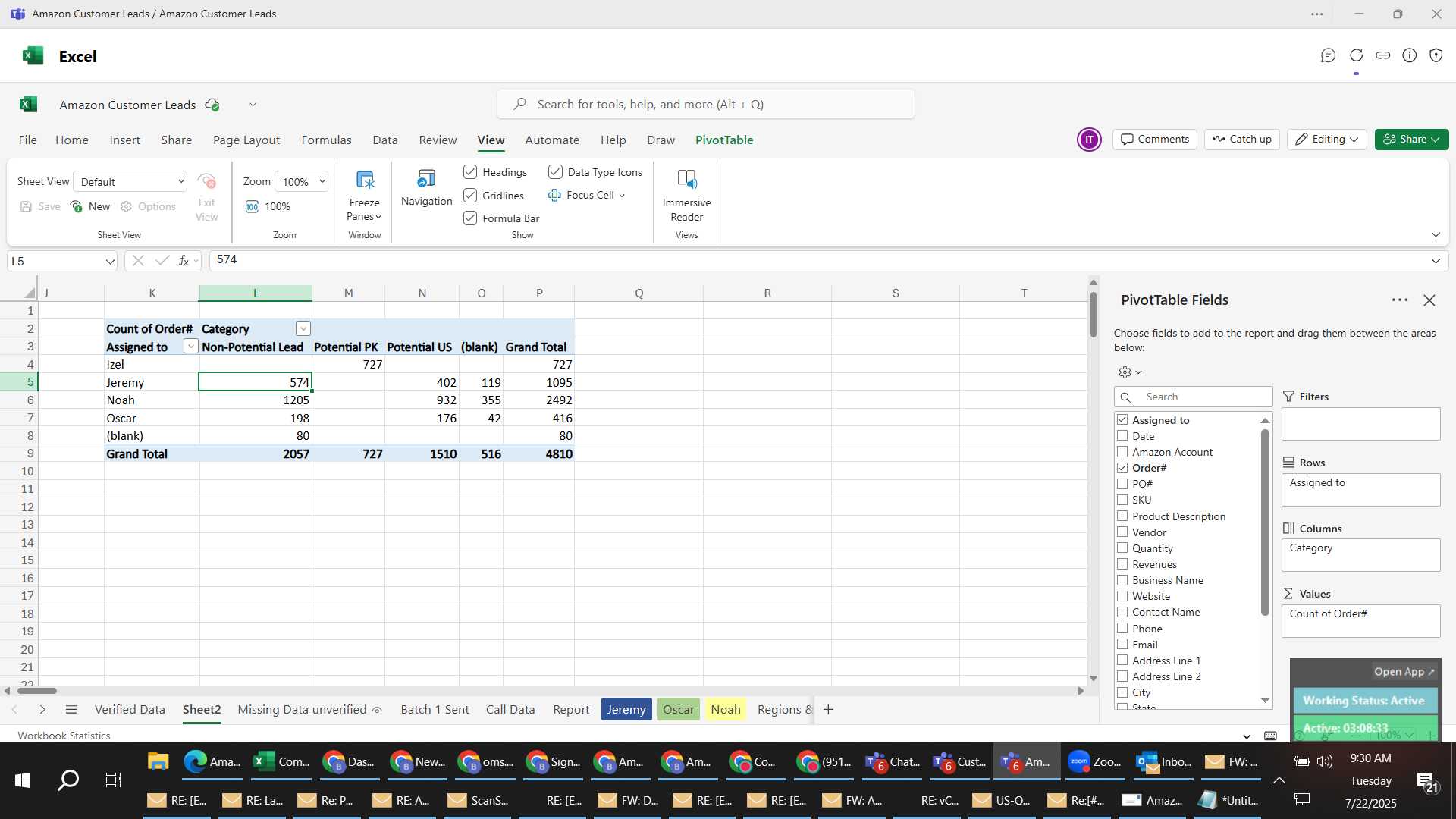Click the insert function fx icon
Image resolution: width=1456 pixels, height=819 pixels.
pyautogui.click(x=184, y=260)
